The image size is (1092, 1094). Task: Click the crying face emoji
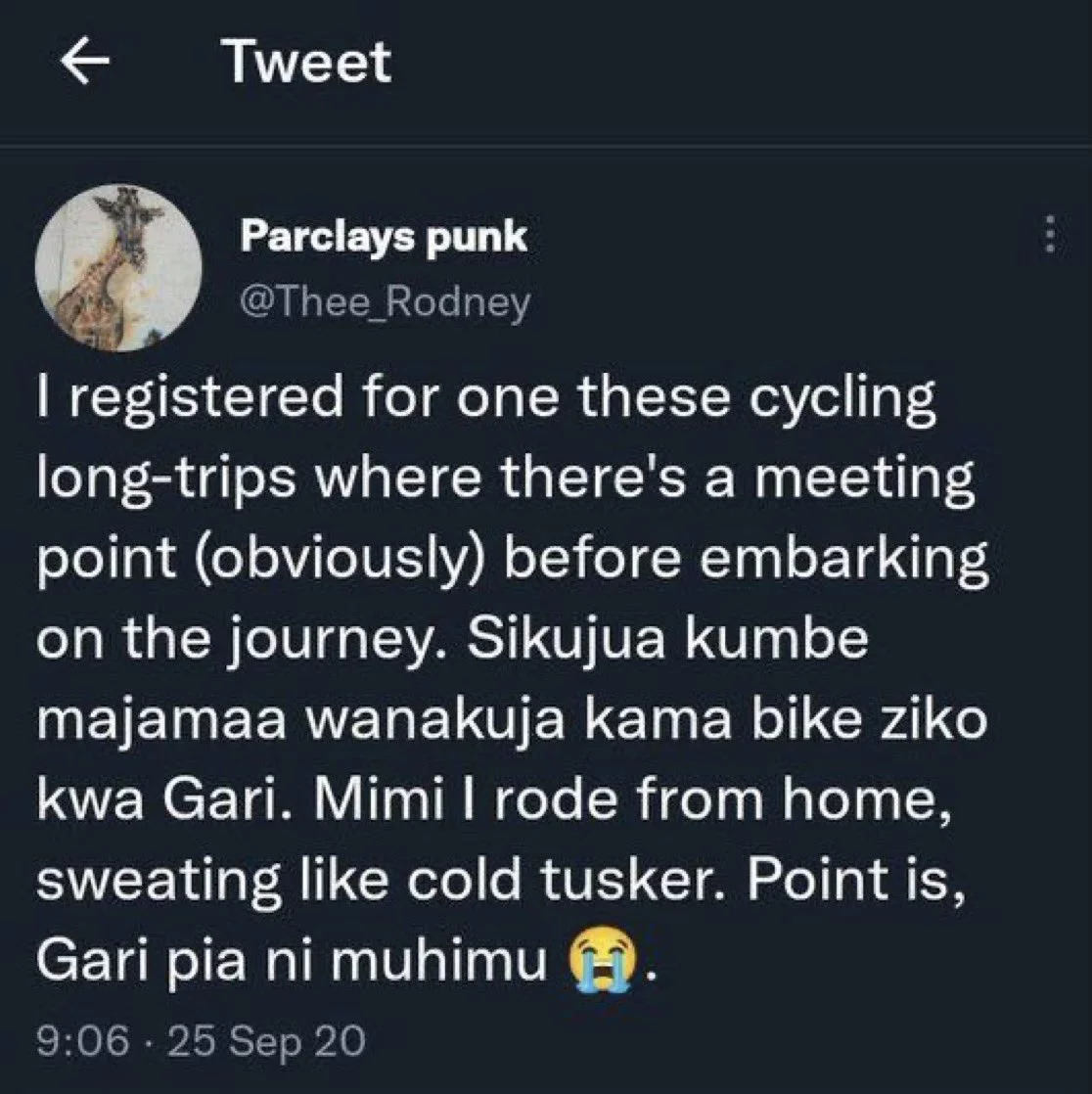tap(598, 963)
